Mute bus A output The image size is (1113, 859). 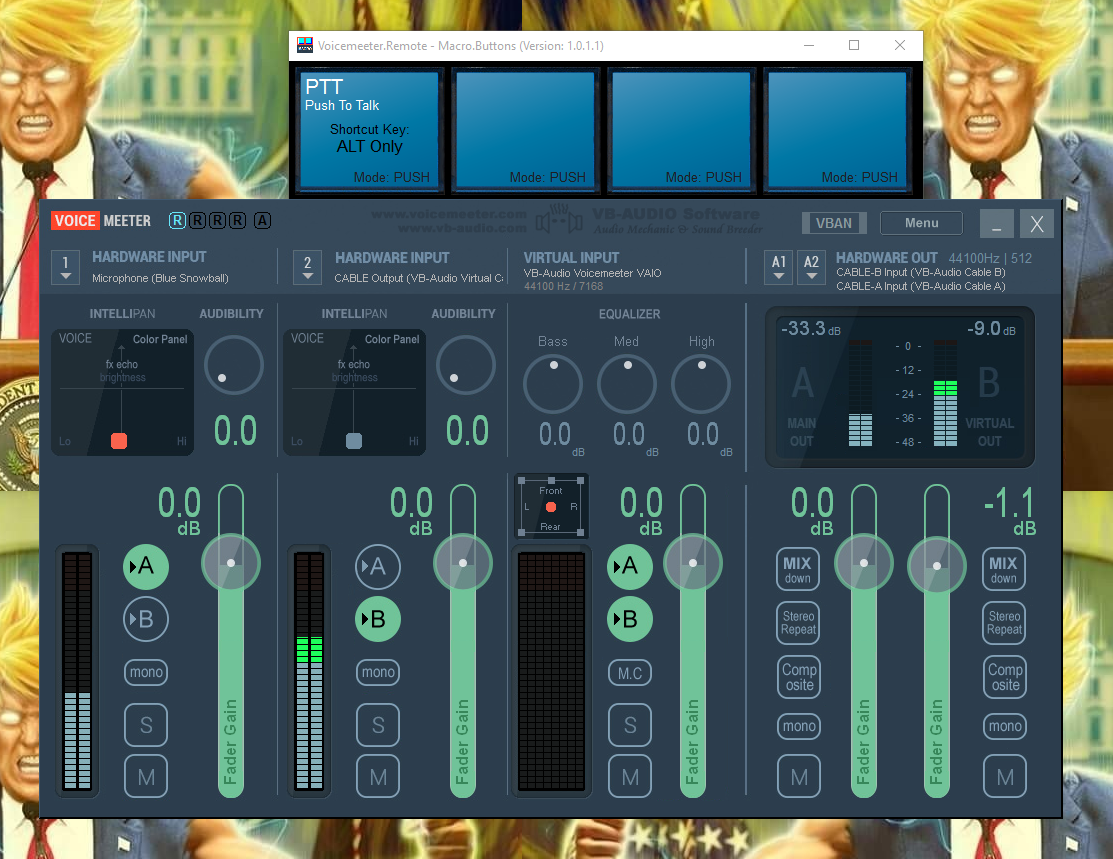[x=799, y=777]
